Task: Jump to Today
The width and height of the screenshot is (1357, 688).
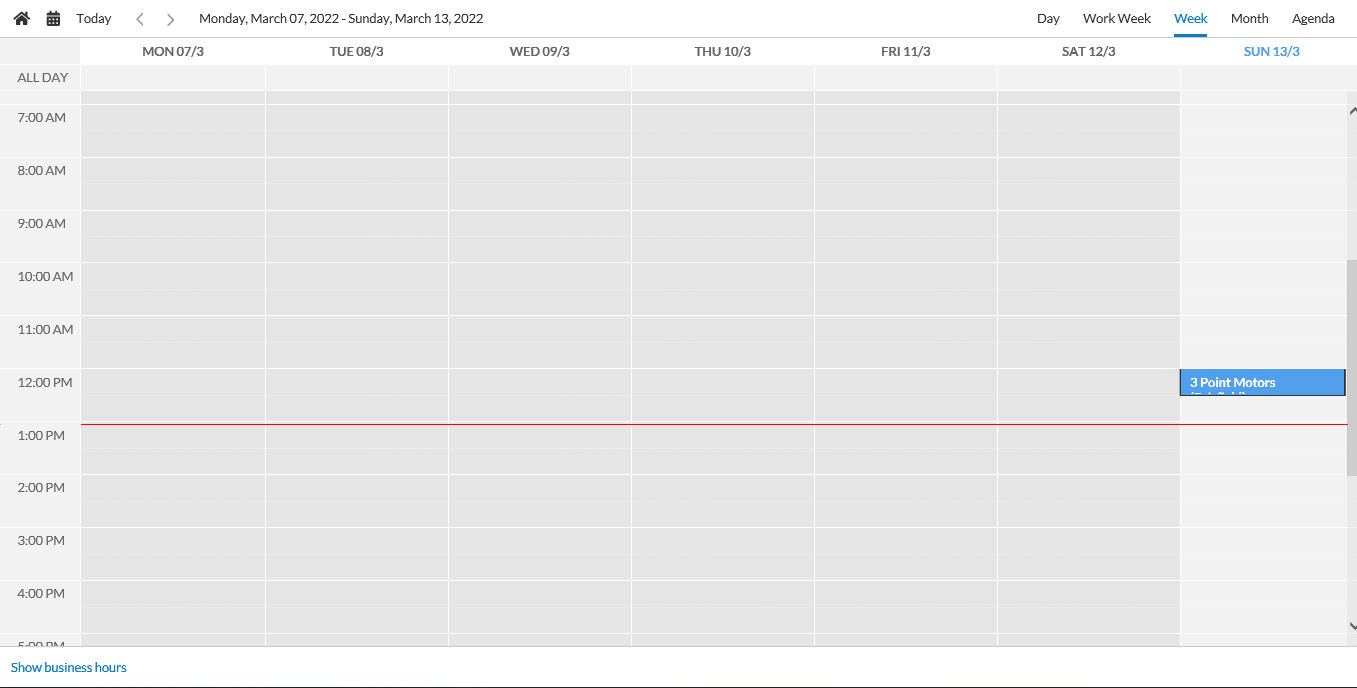Action: point(94,18)
